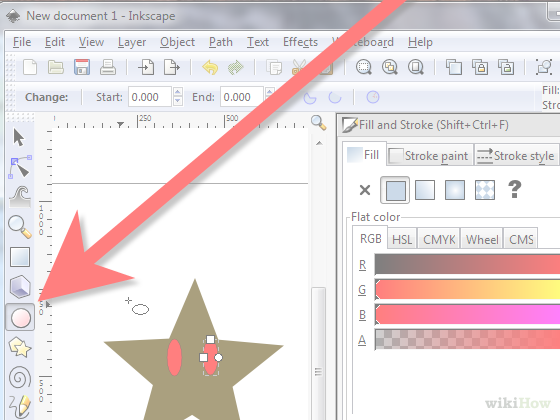560x420 pixels.
Task: Select the HSL color tab
Action: point(402,239)
